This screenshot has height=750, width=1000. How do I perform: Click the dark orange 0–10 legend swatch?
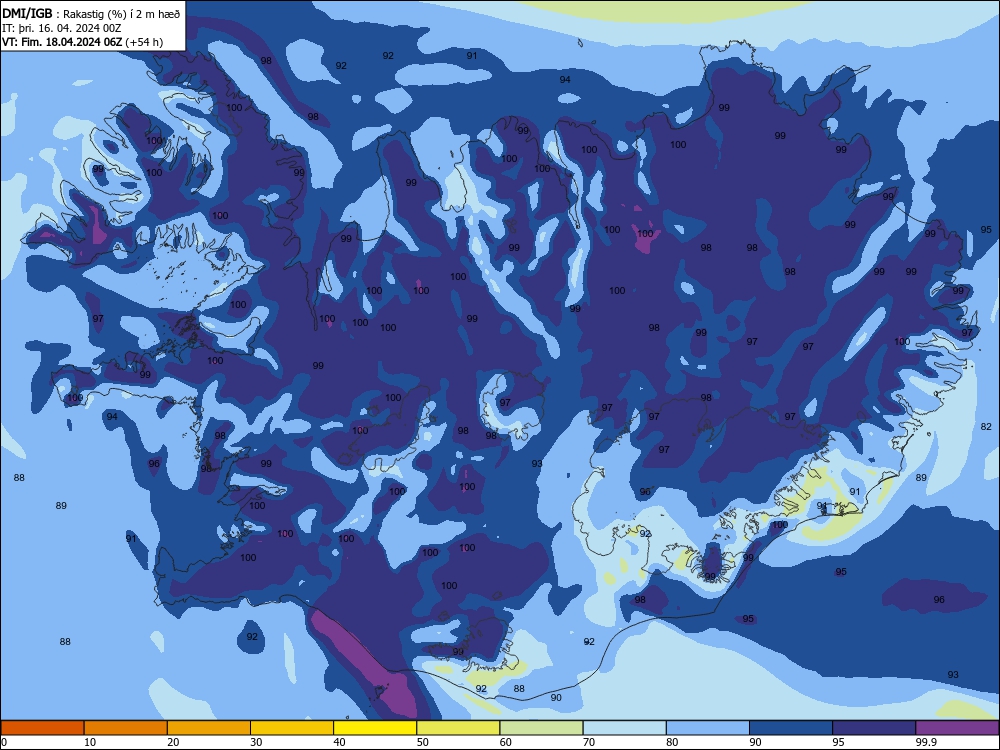pyautogui.click(x=42, y=728)
